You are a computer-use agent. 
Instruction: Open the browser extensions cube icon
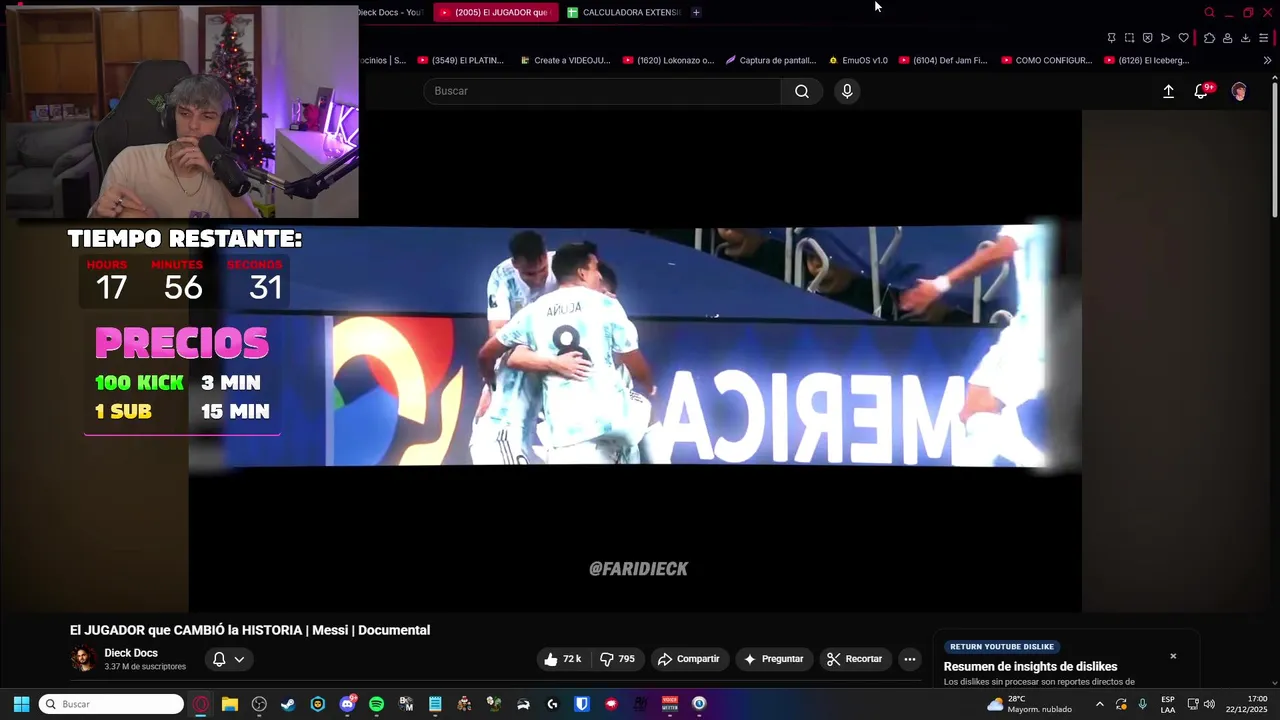tap(1209, 38)
